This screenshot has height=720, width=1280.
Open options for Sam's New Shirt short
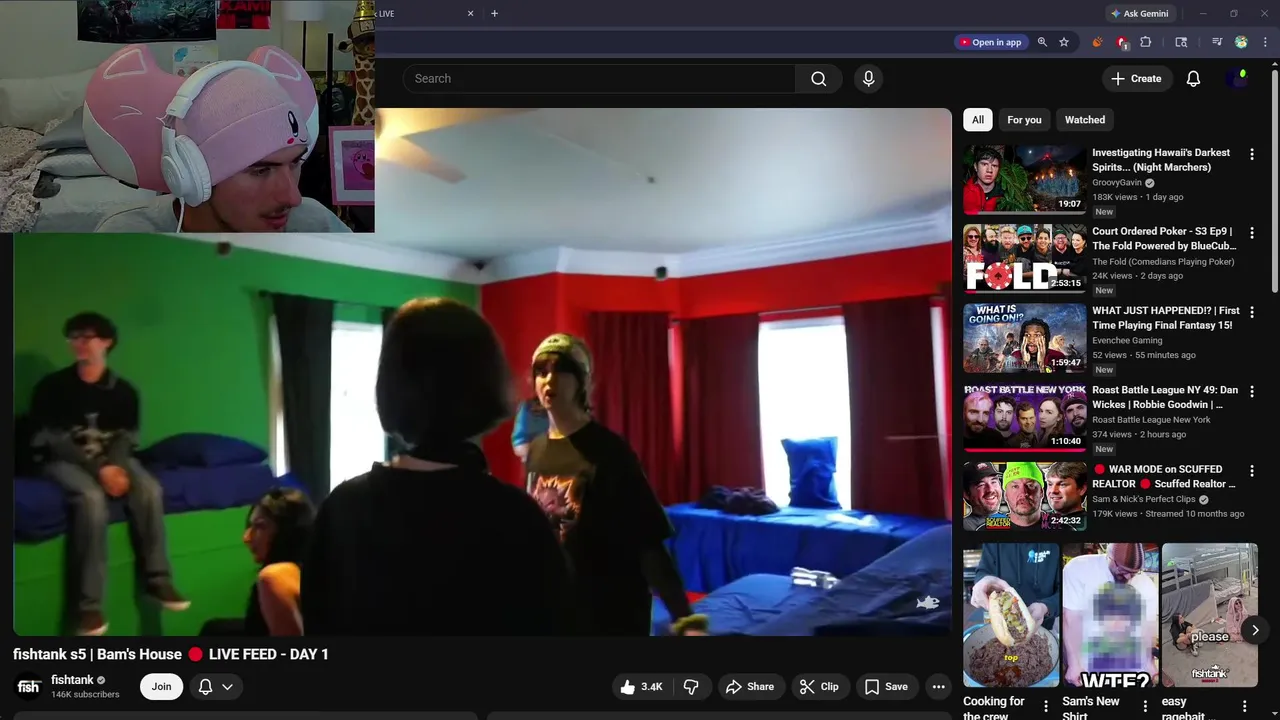pyautogui.click(x=1145, y=706)
